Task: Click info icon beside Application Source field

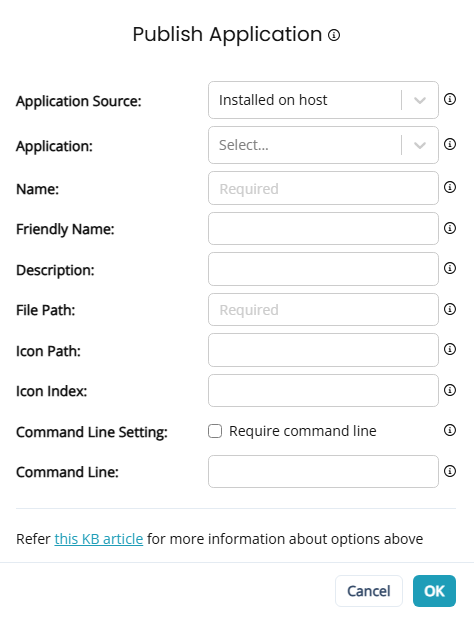Action: point(450,99)
